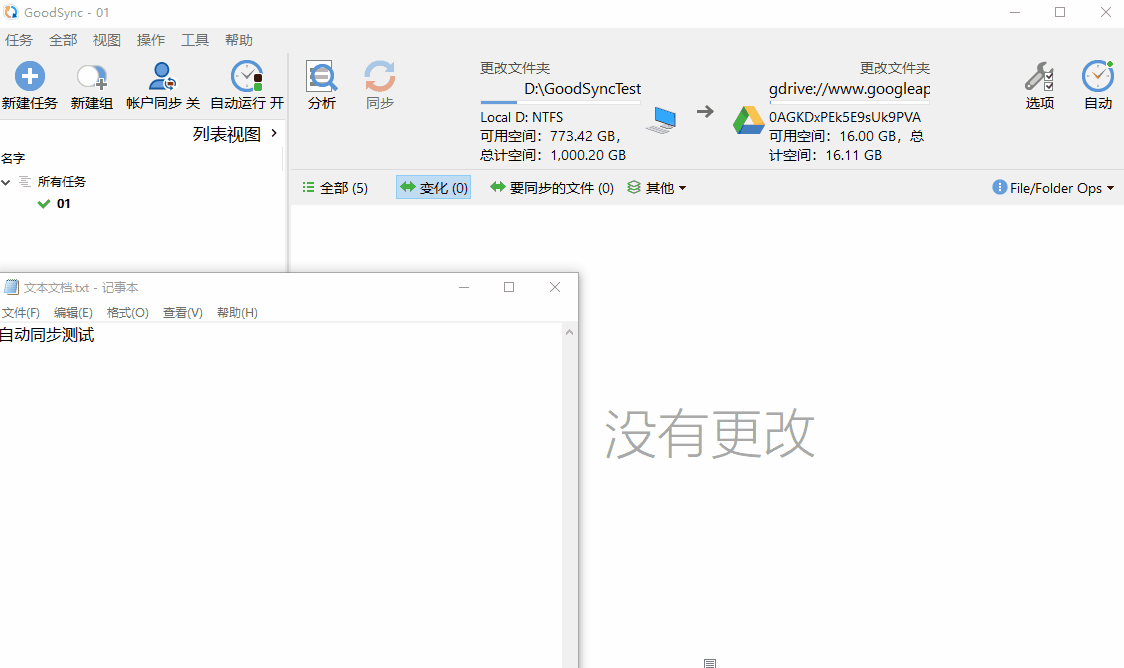This screenshot has height=668, width=1124.
Task: Open the 操作 menu
Action: coord(151,40)
